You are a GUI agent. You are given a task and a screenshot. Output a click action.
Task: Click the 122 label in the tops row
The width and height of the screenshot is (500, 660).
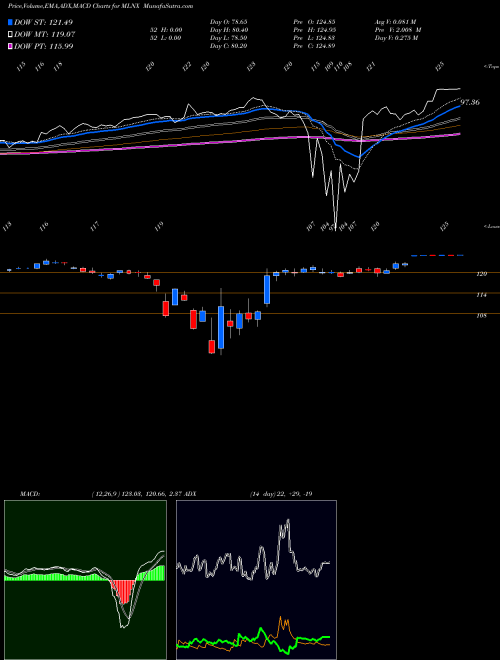(x=187, y=66)
